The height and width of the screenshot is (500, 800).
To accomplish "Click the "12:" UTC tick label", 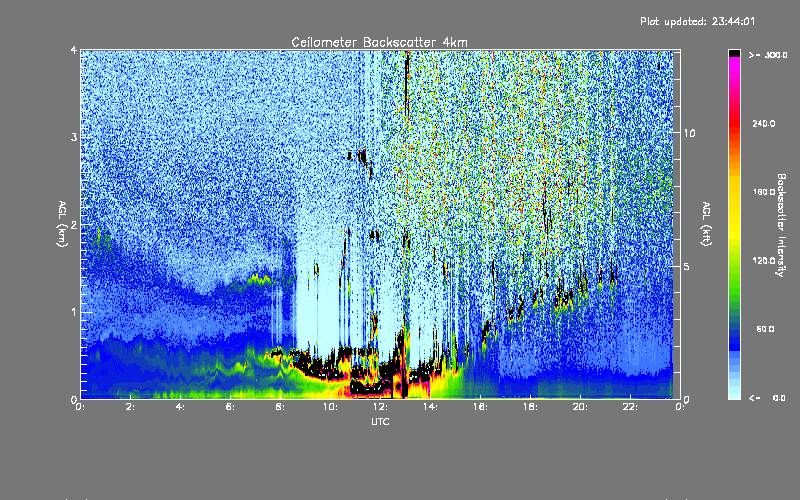I will click(380, 407).
